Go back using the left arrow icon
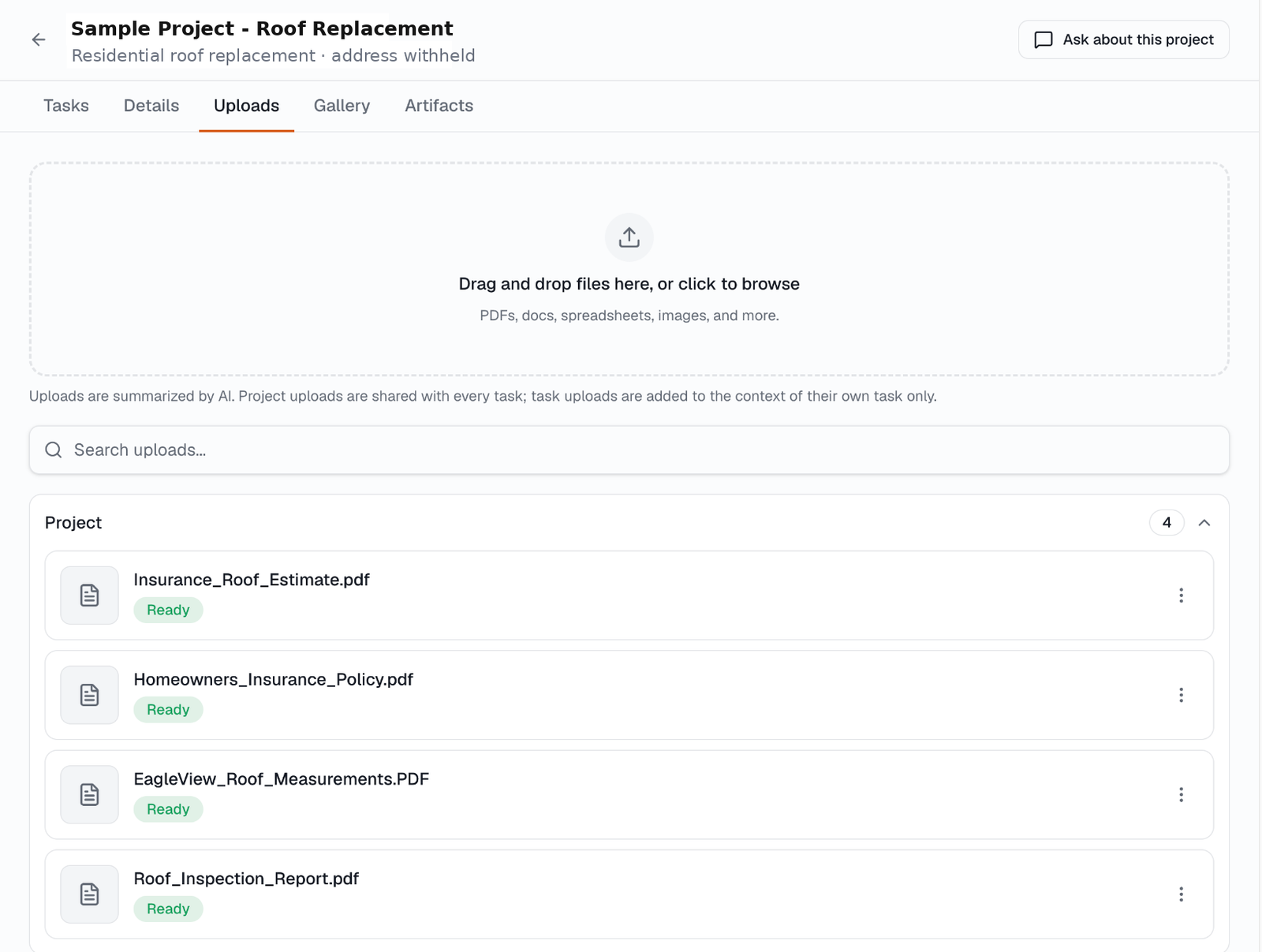This screenshot has width=1262, height=952. 39,39
